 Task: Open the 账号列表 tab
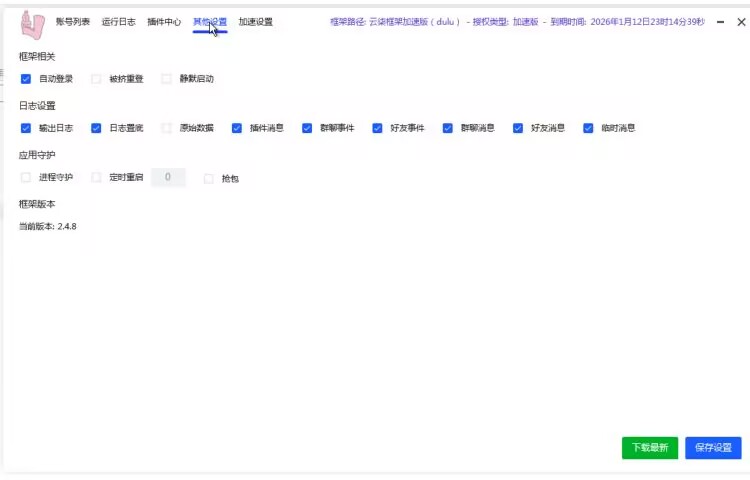pos(72,22)
